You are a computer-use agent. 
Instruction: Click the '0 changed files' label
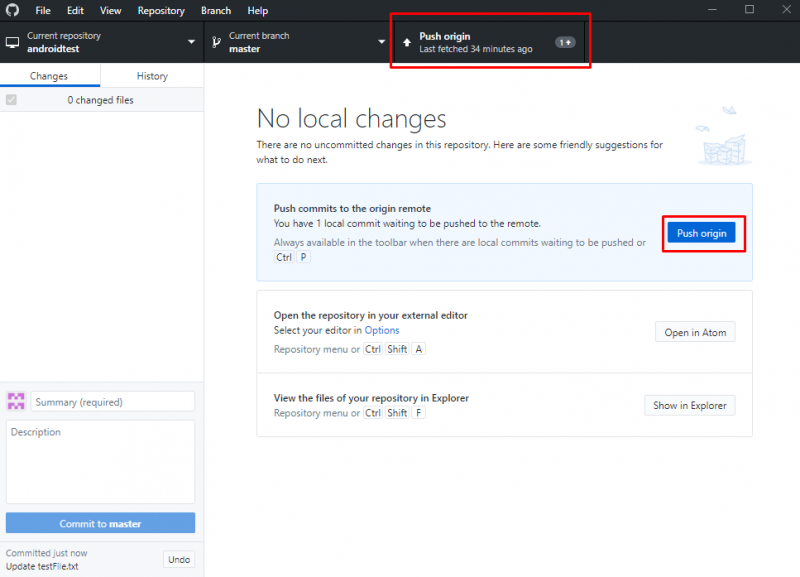tap(101, 100)
